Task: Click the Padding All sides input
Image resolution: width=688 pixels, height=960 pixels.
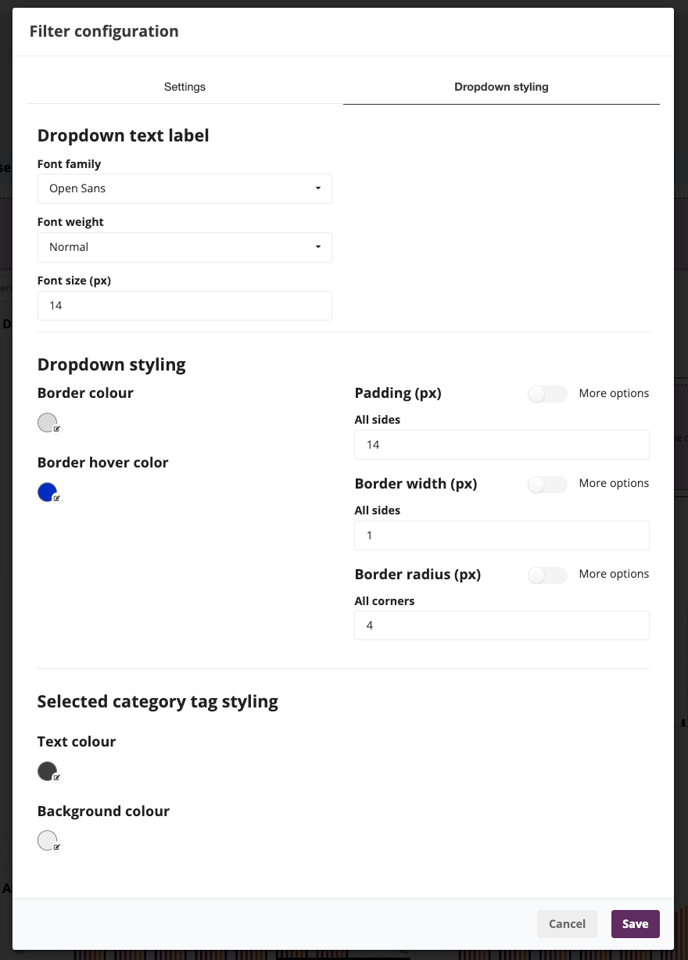Action: tap(501, 445)
